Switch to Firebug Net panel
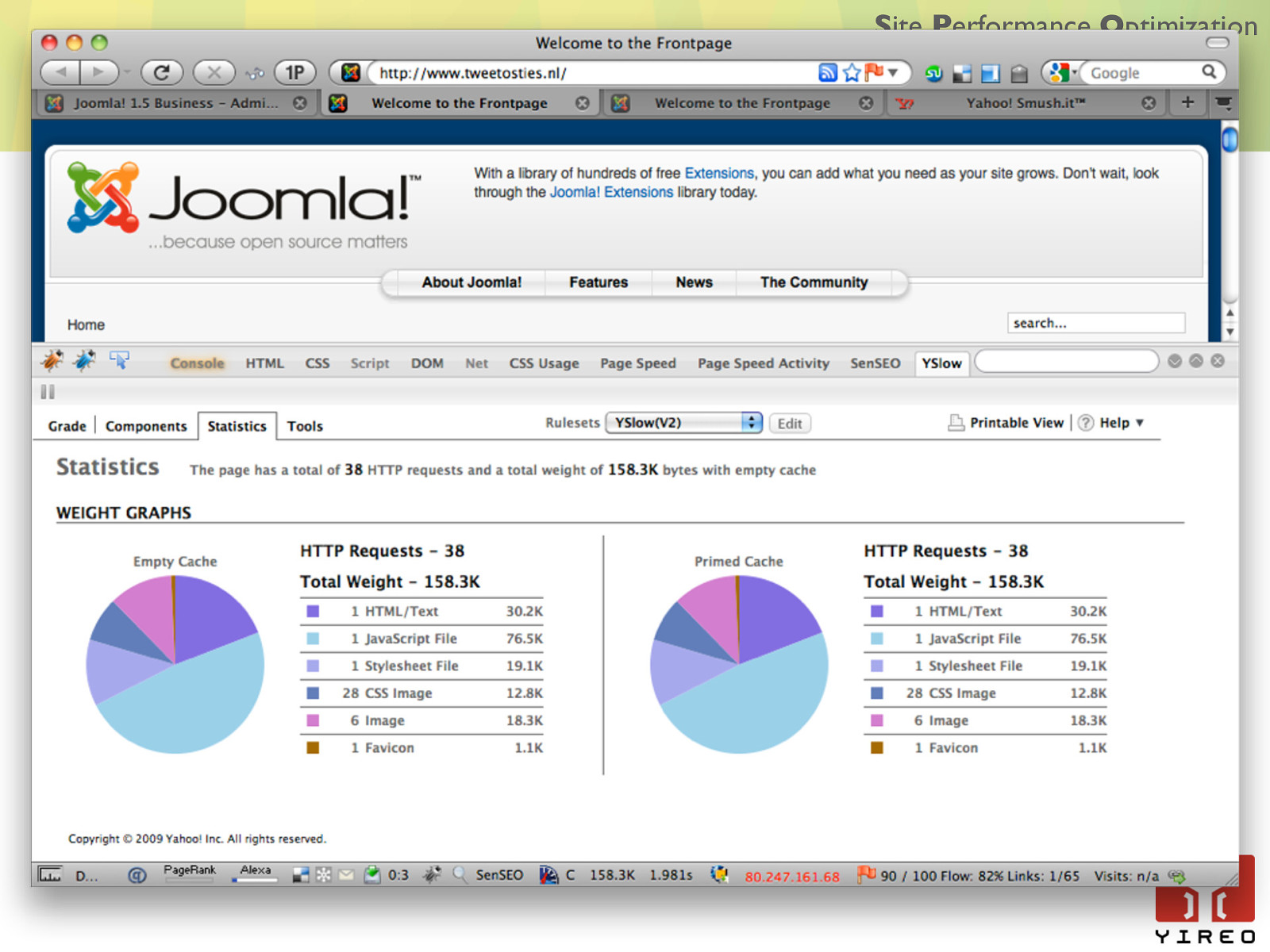This screenshot has width=1270, height=952. point(476,363)
